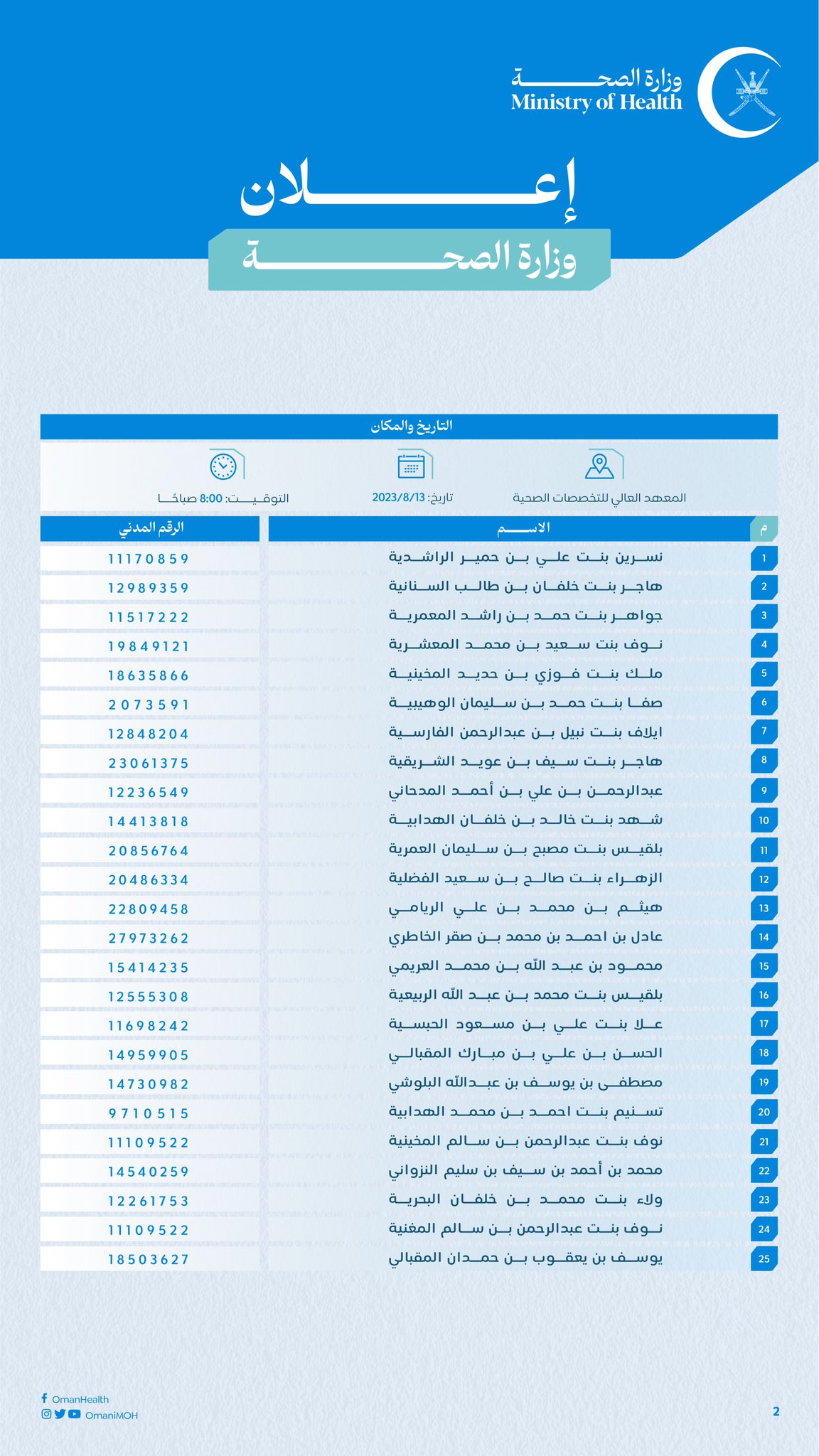Click name 'عادل بن احمد بن محمد بن صقر الخاطري'

coord(525,937)
